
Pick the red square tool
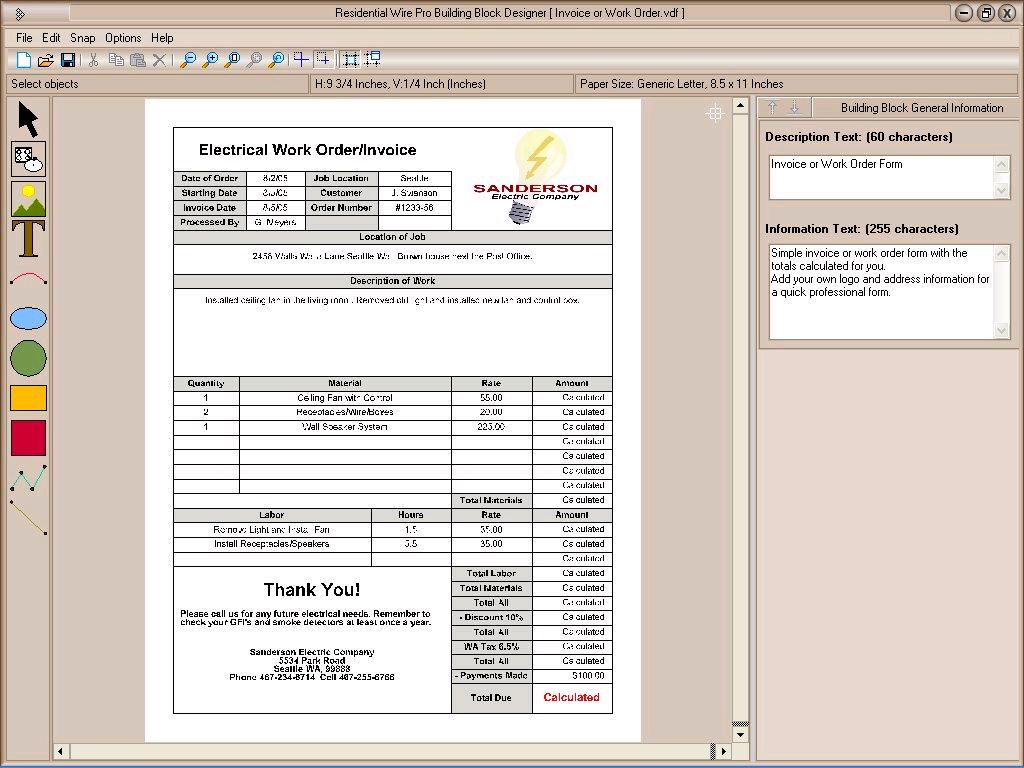point(28,438)
